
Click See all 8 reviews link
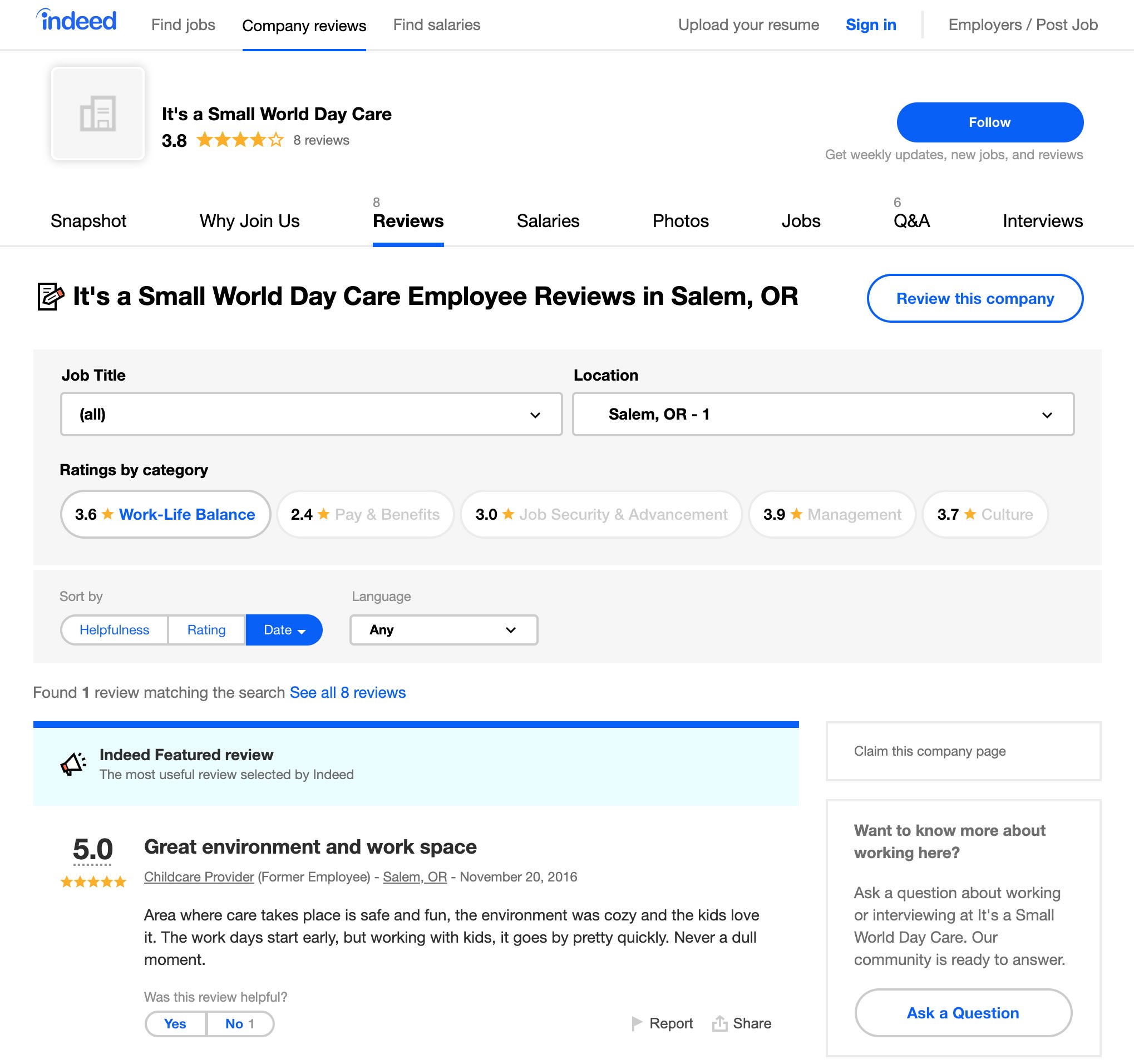coord(347,692)
